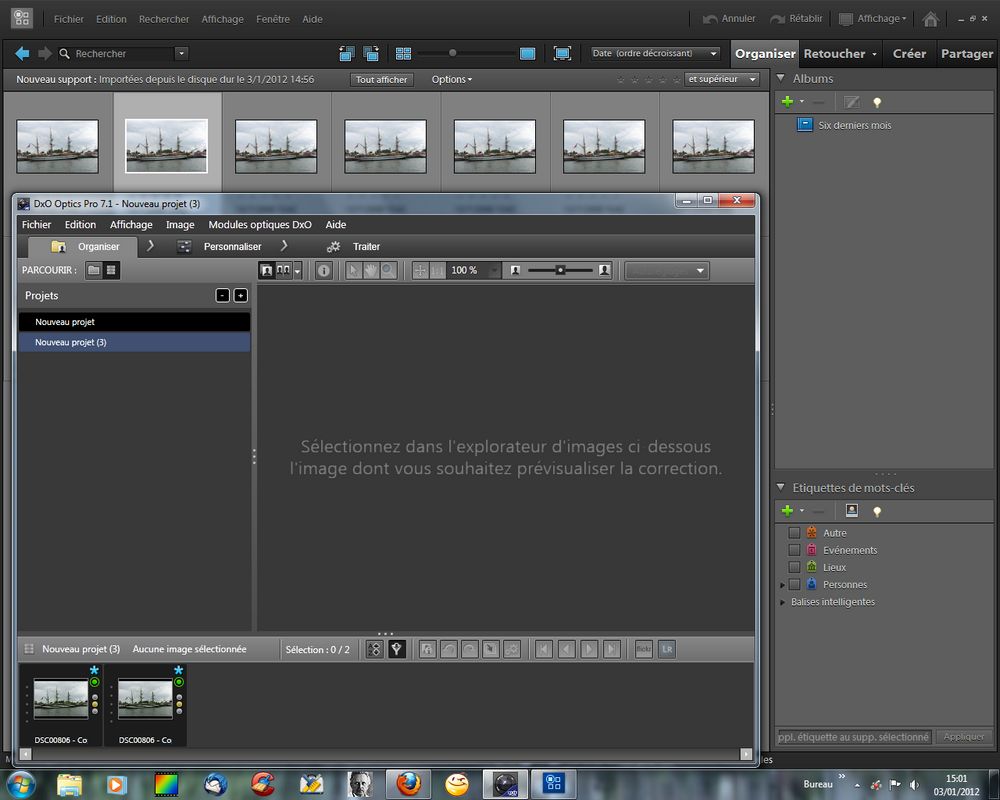Expand the Balises intelligentes tree item

[782, 602]
